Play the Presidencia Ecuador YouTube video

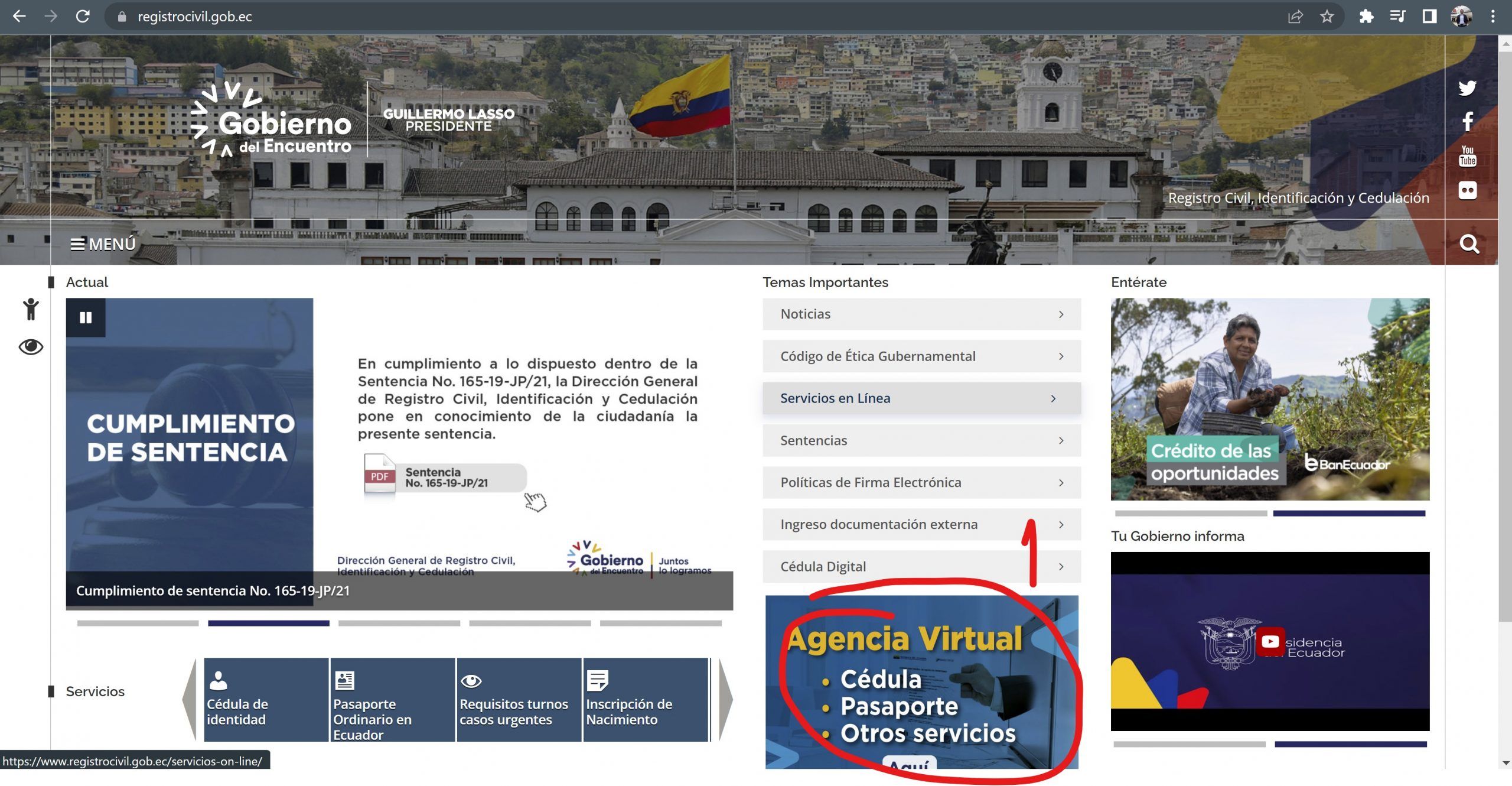coord(1270,642)
